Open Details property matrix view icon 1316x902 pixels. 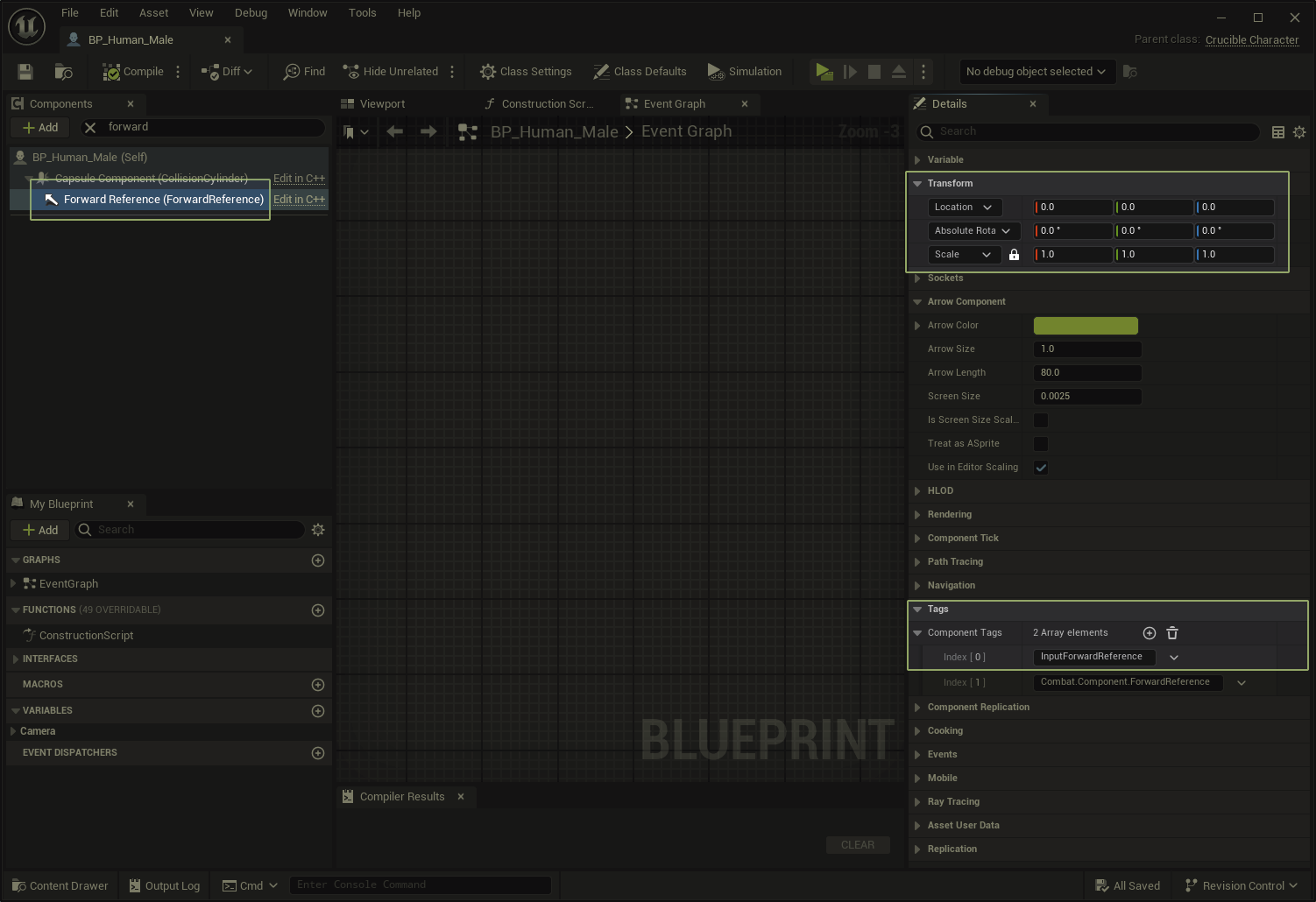1278,132
